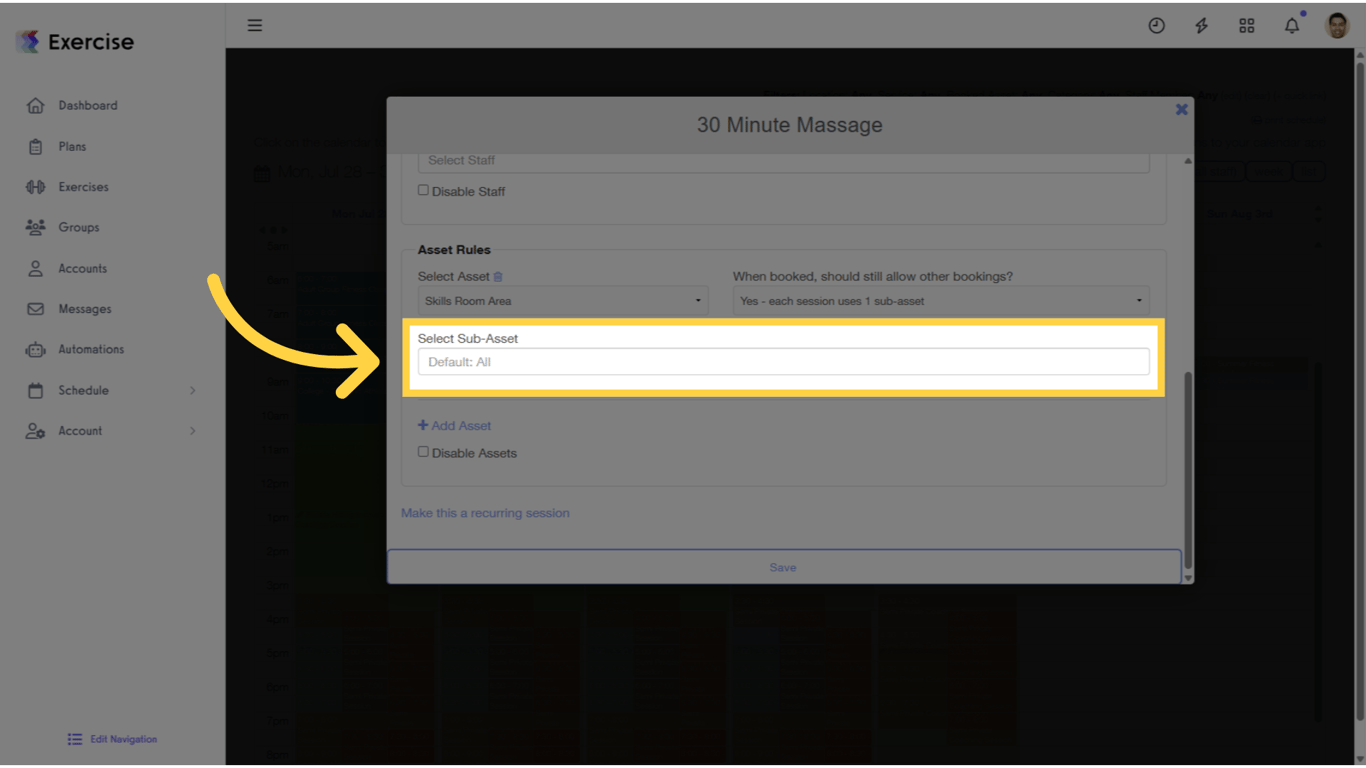Enable the Disable Staff checkbox
This screenshot has width=1366, height=768.
(x=423, y=189)
